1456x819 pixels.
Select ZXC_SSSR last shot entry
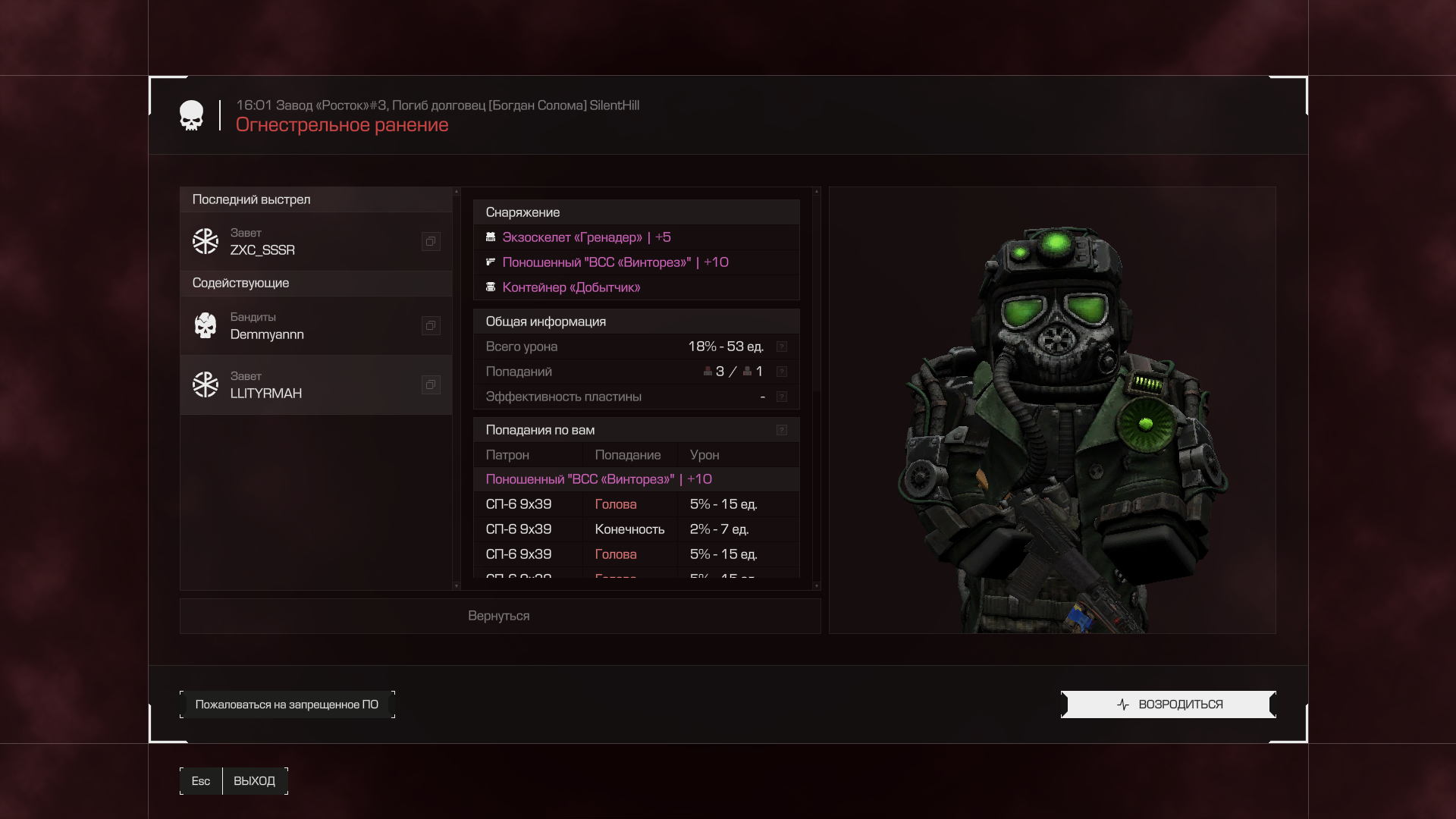pos(316,241)
